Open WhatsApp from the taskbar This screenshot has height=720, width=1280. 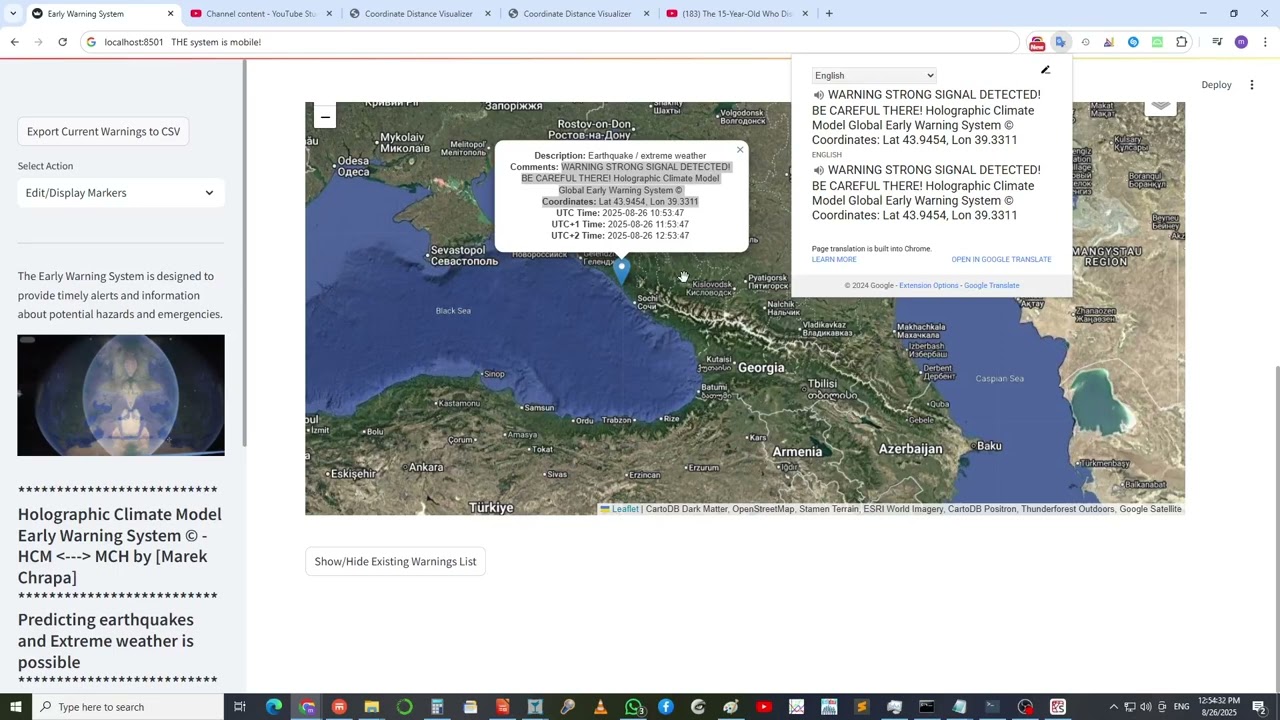[633, 707]
